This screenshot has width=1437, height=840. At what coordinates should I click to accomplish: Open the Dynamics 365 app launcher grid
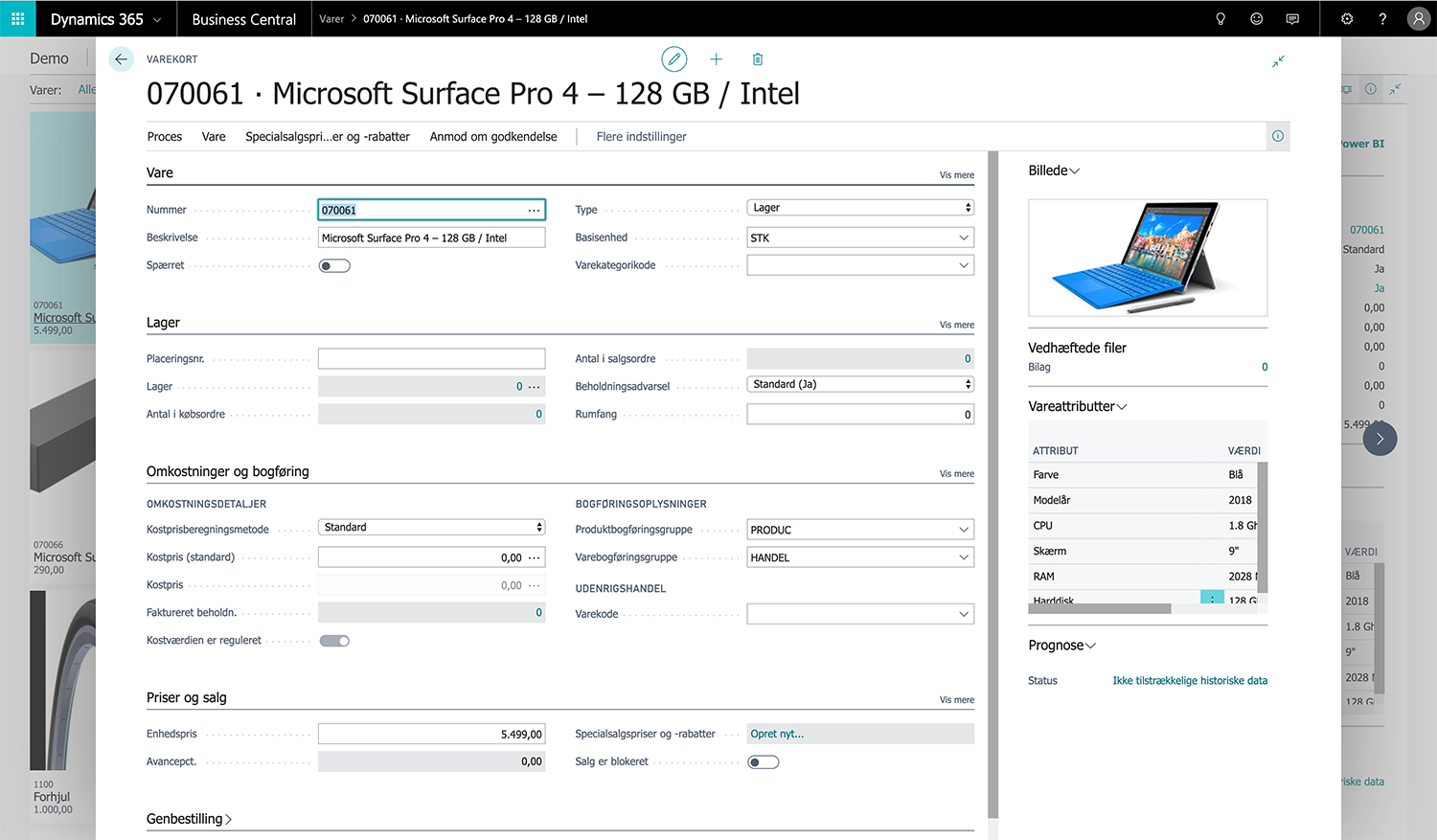click(17, 18)
